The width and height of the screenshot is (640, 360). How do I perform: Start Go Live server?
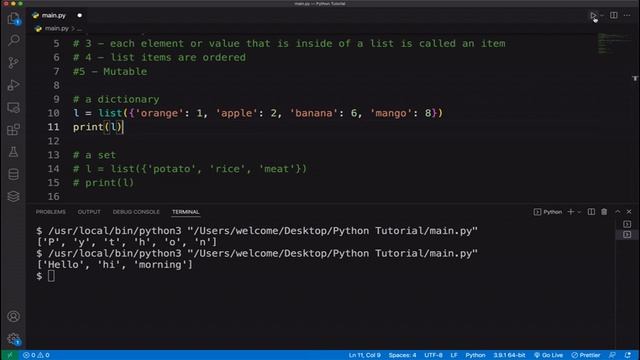click(x=549, y=355)
